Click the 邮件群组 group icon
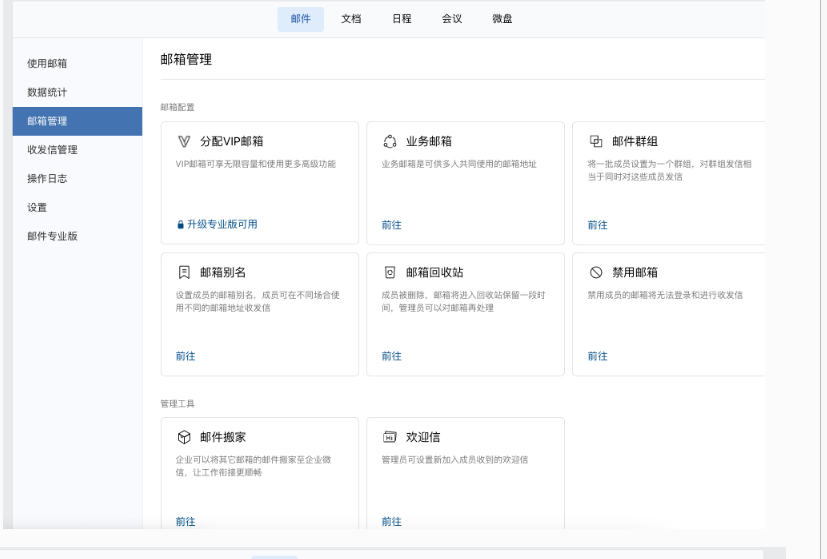Screen dimensions: 827x559 [x=596, y=142]
